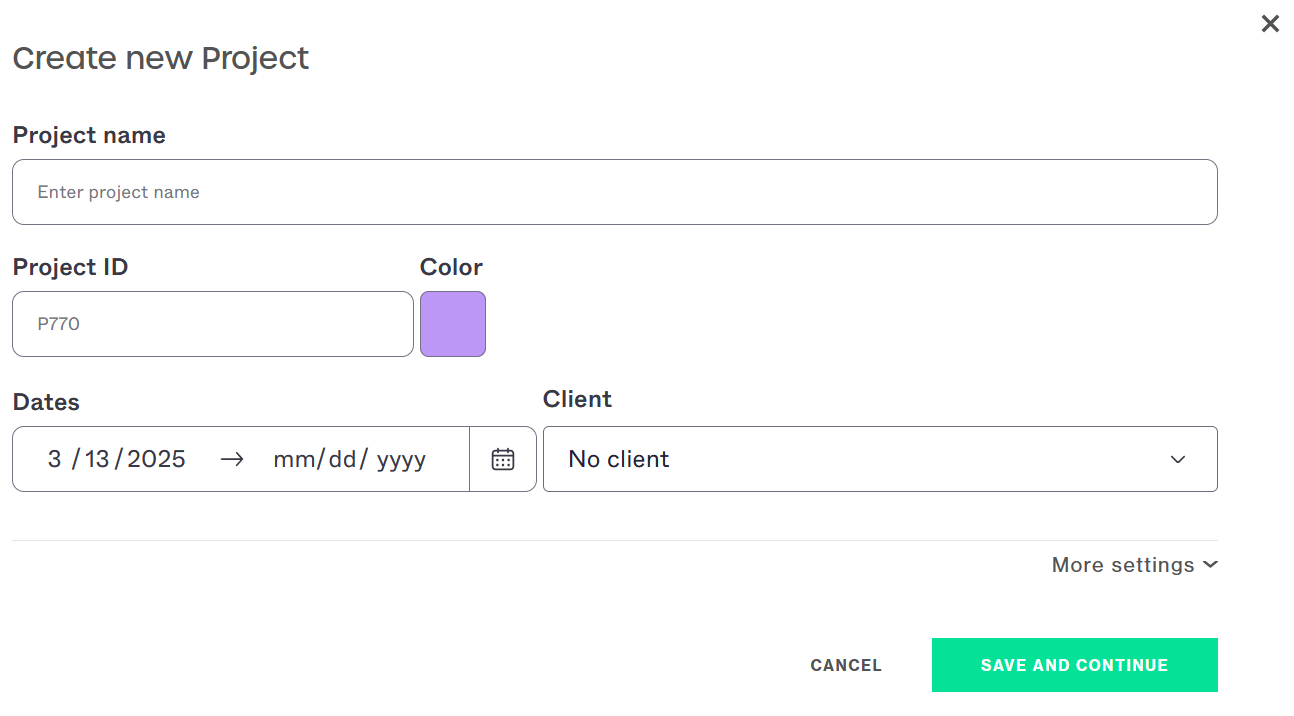Click the arrow between start and end dates
This screenshot has height=716, width=1294.
point(232,459)
